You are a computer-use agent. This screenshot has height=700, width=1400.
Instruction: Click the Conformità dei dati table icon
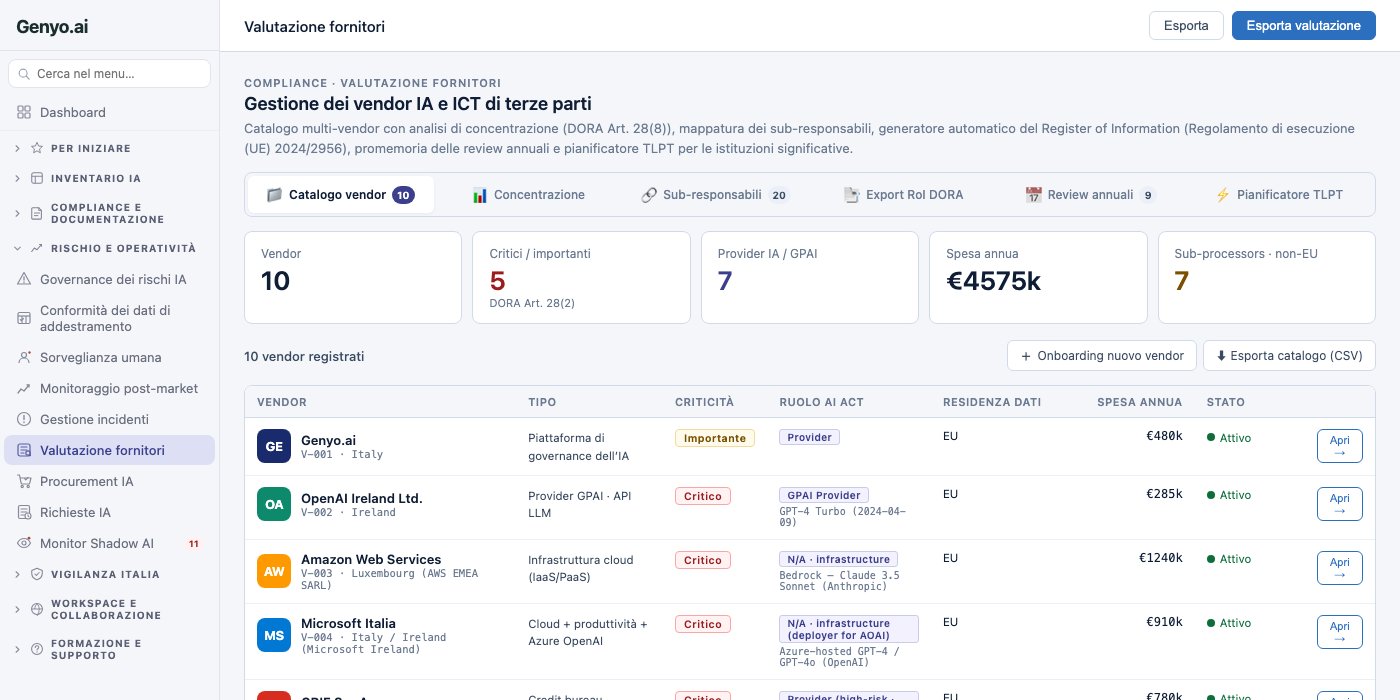click(x=24, y=318)
